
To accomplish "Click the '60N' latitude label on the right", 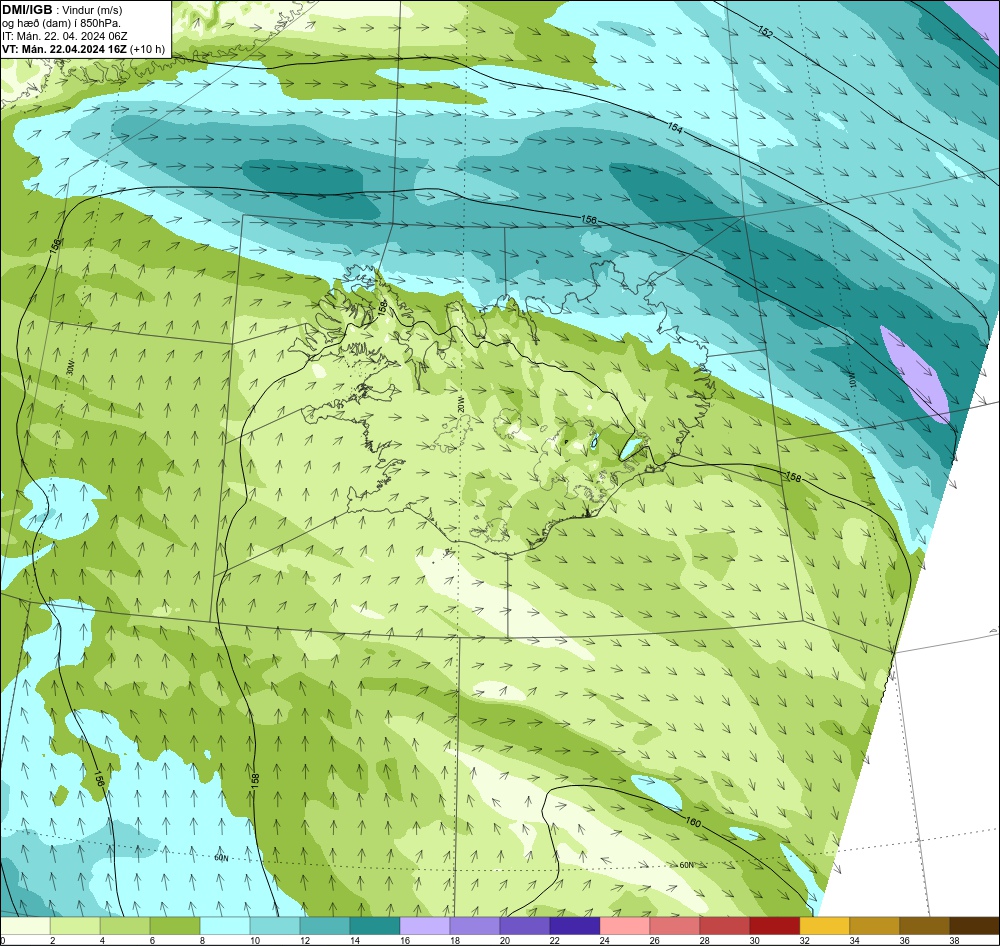I will point(686,865).
